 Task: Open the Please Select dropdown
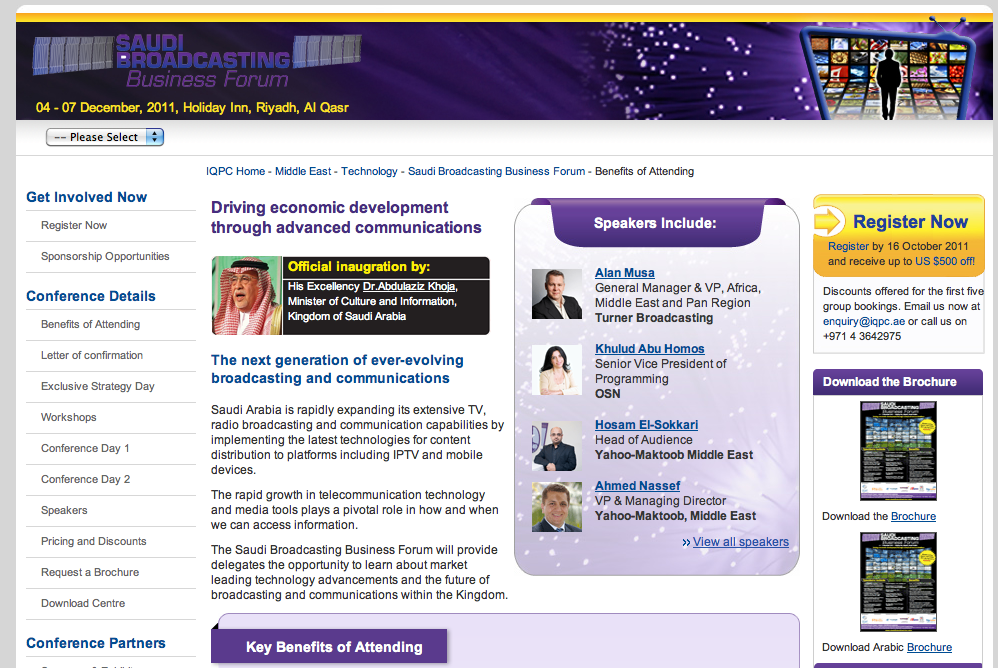(105, 137)
